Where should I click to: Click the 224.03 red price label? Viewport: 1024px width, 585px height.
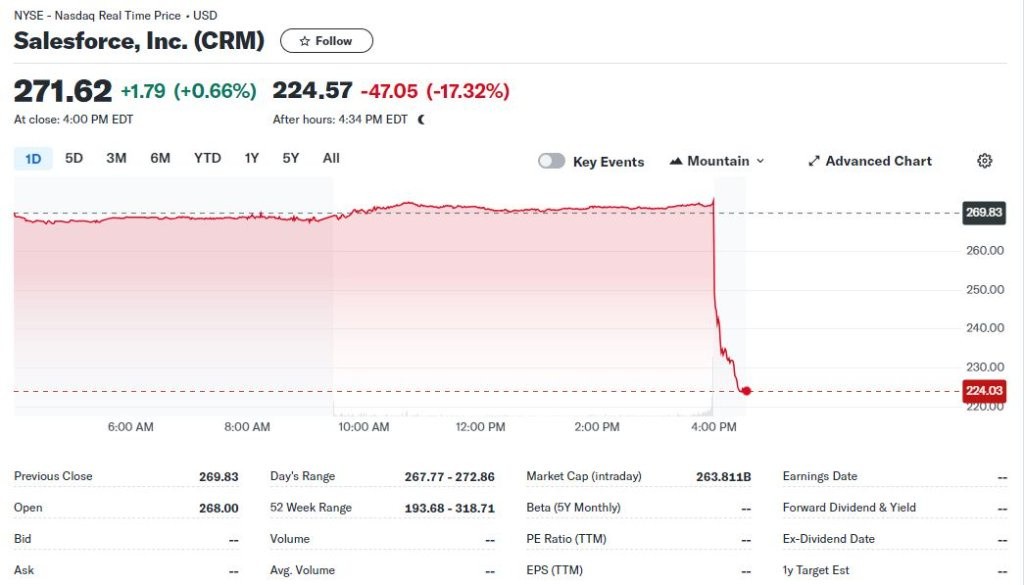click(x=983, y=391)
